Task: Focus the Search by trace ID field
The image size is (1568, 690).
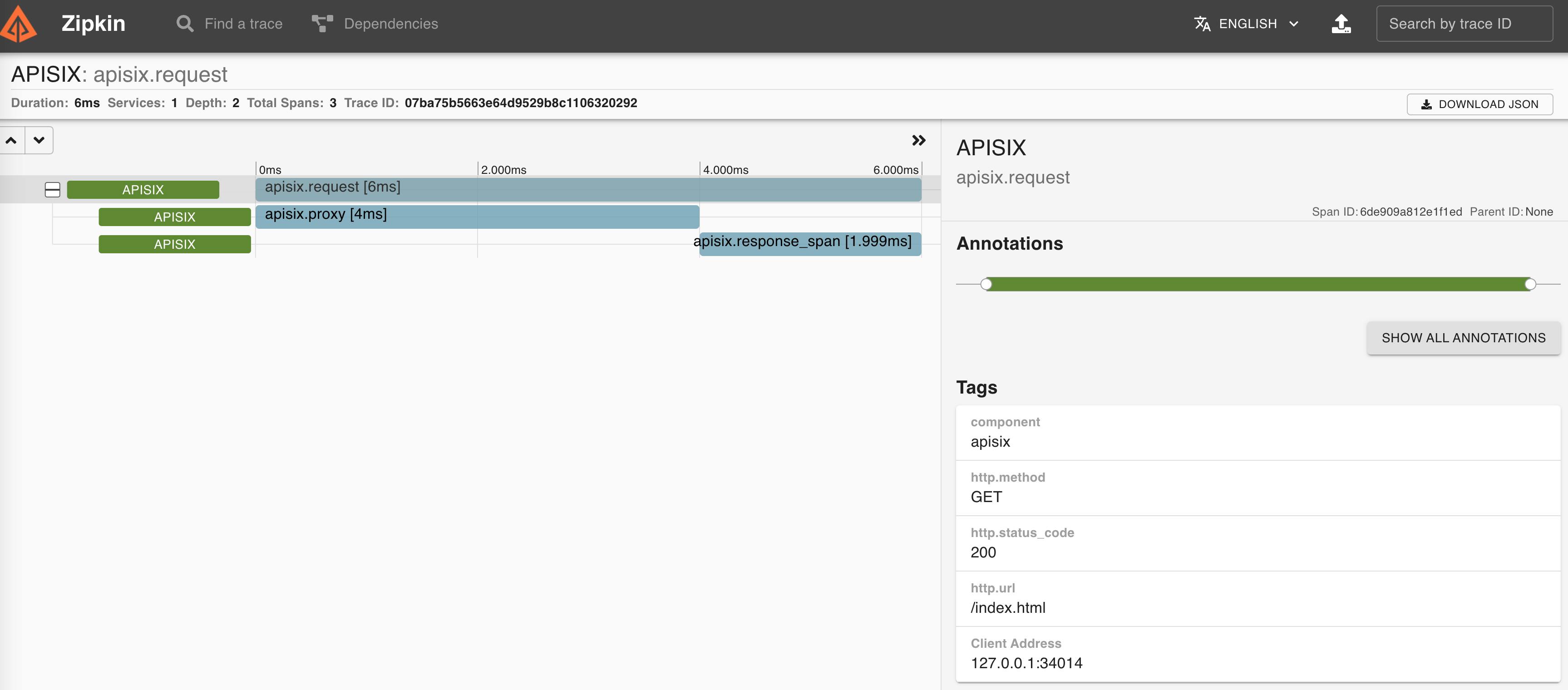Action: tap(1464, 24)
